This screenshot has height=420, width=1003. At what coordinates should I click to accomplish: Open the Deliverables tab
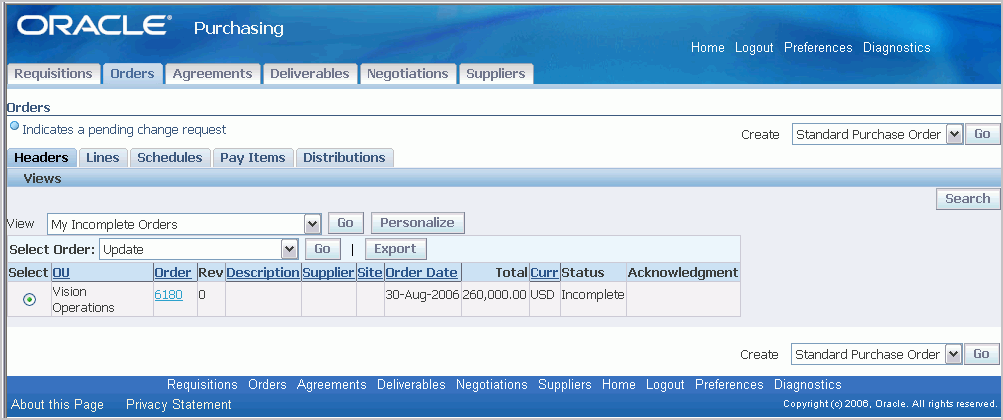click(310, 74)
